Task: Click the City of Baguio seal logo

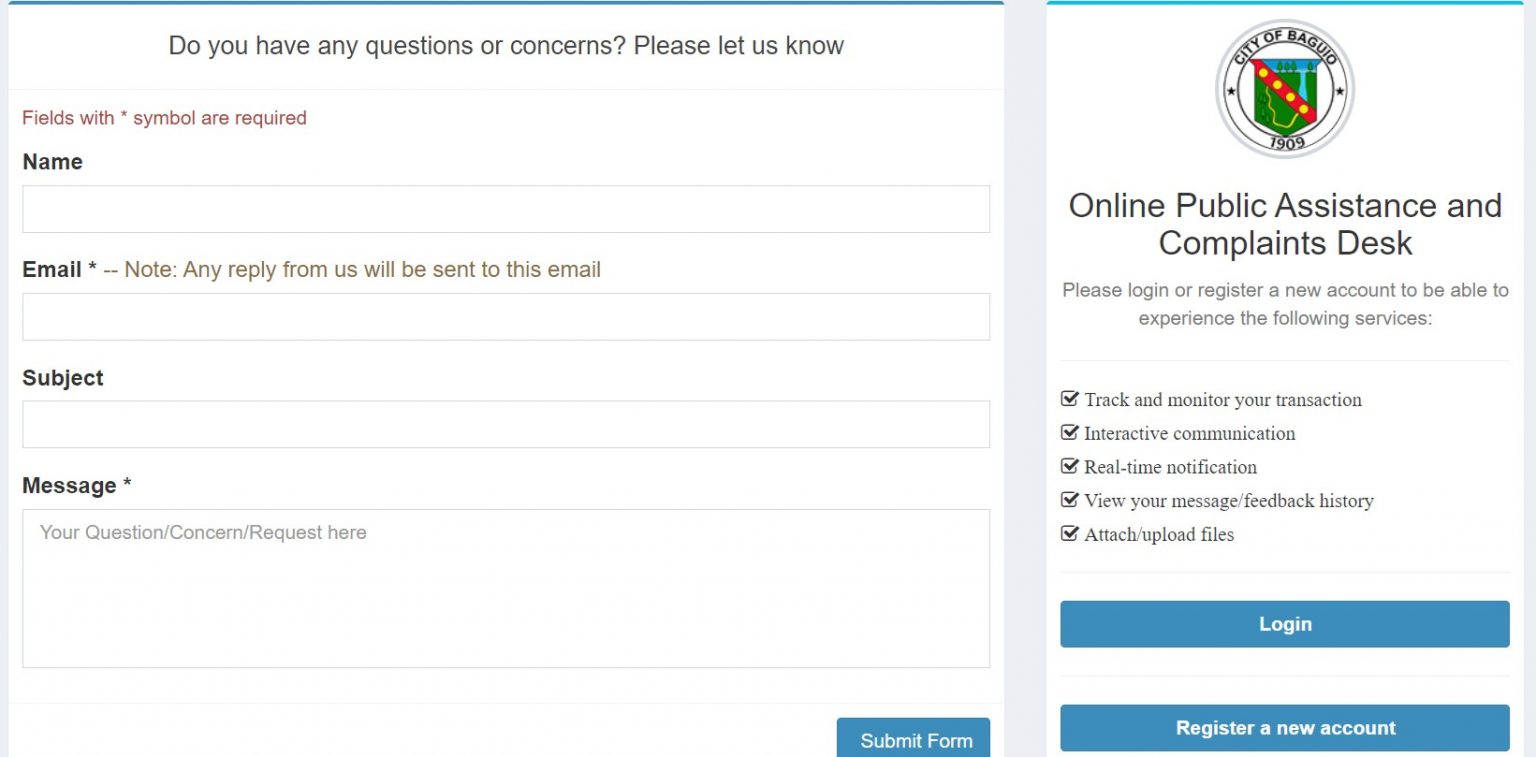Action: click(x=1285, y=89)
